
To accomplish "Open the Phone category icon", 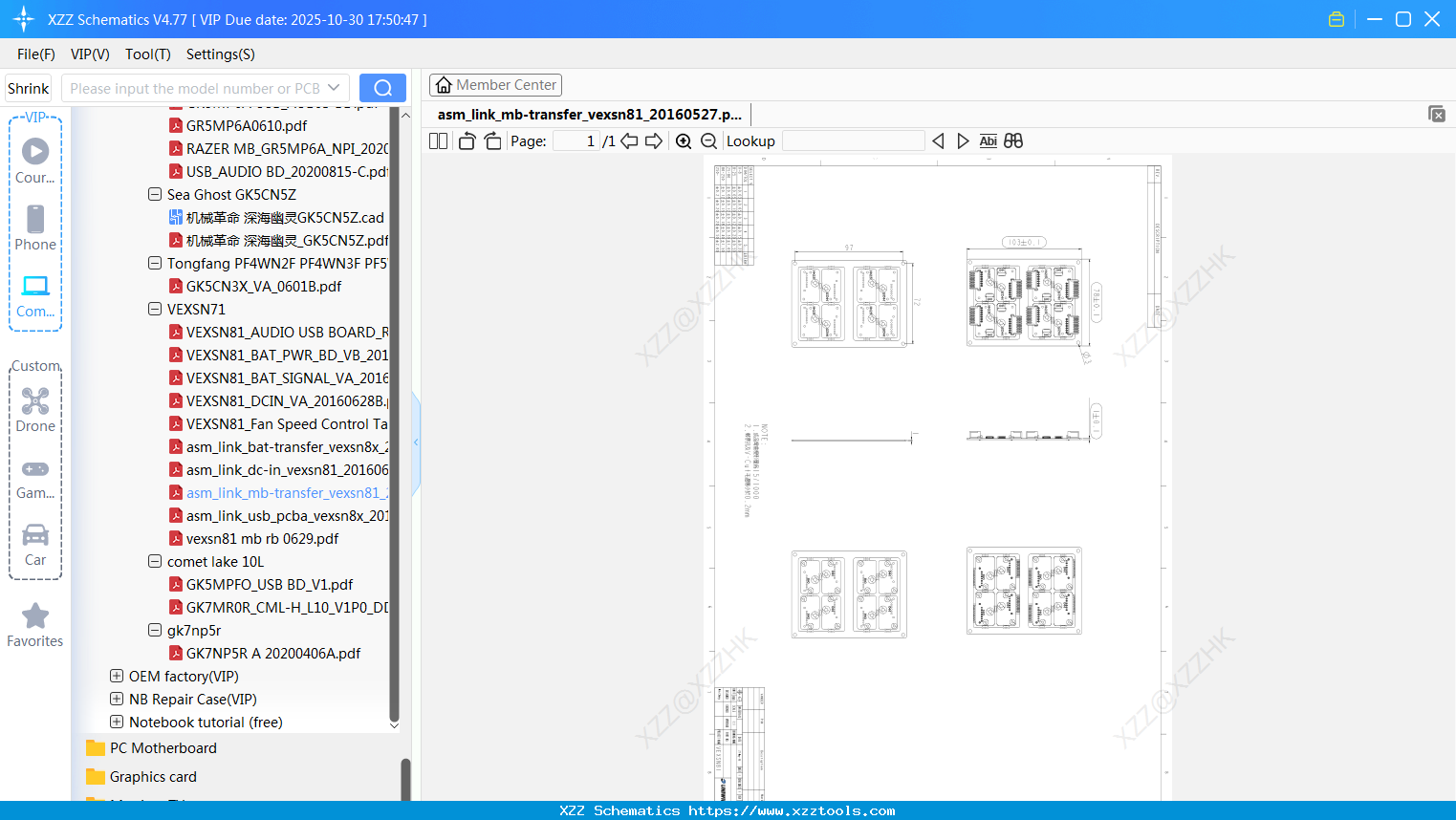I will [x=35, y=227].
